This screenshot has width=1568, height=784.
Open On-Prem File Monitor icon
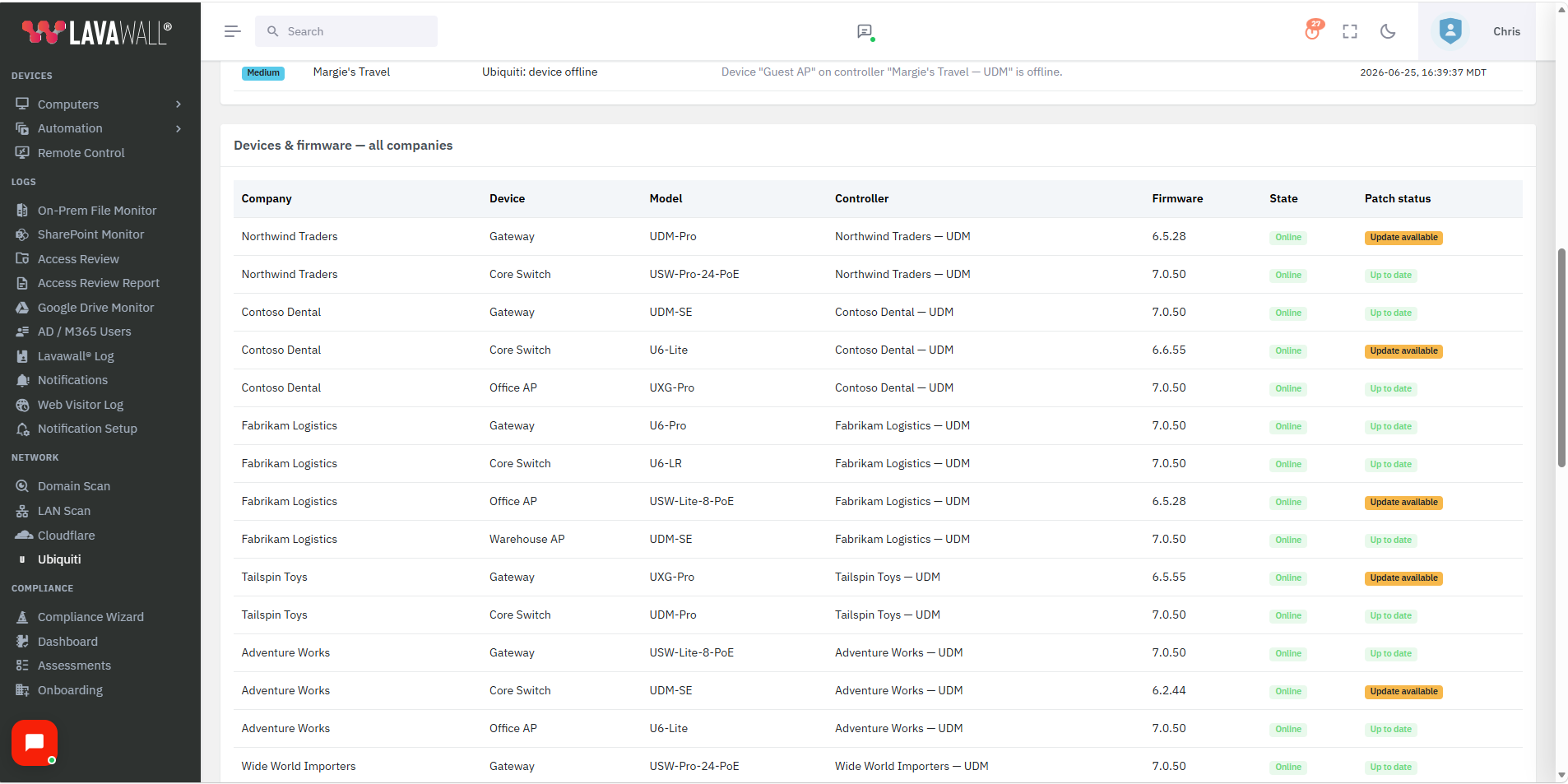coord(22,211)
